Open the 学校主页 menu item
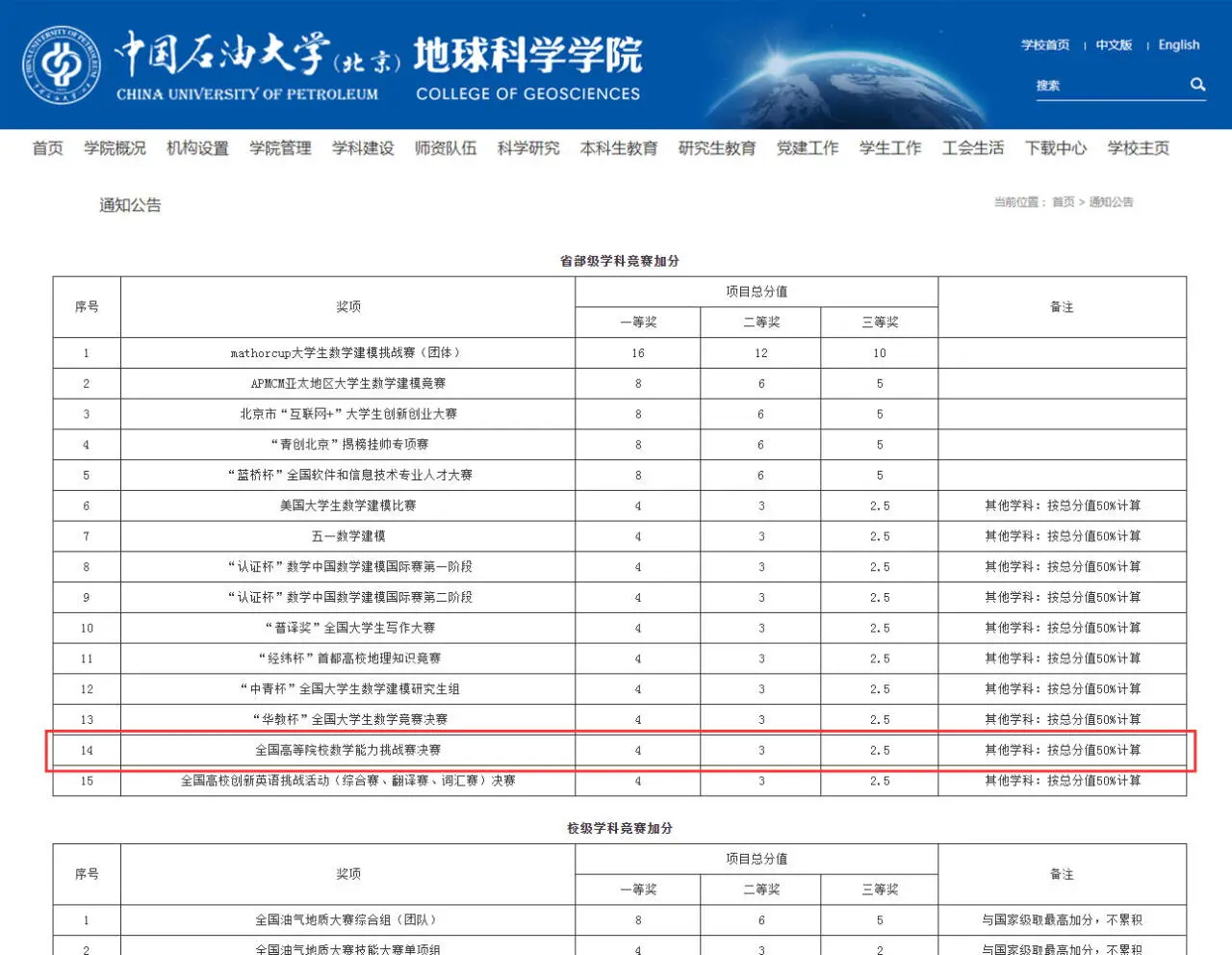 [x=1139, y=148]
